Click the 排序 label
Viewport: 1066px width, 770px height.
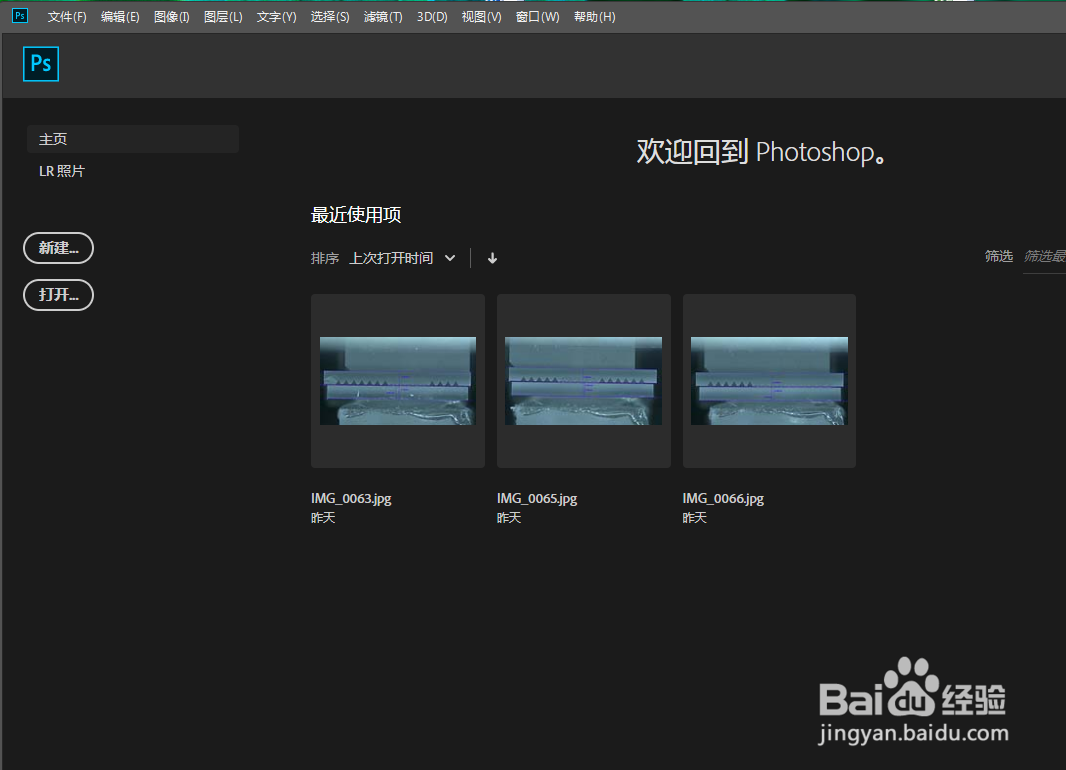(324, 258)
